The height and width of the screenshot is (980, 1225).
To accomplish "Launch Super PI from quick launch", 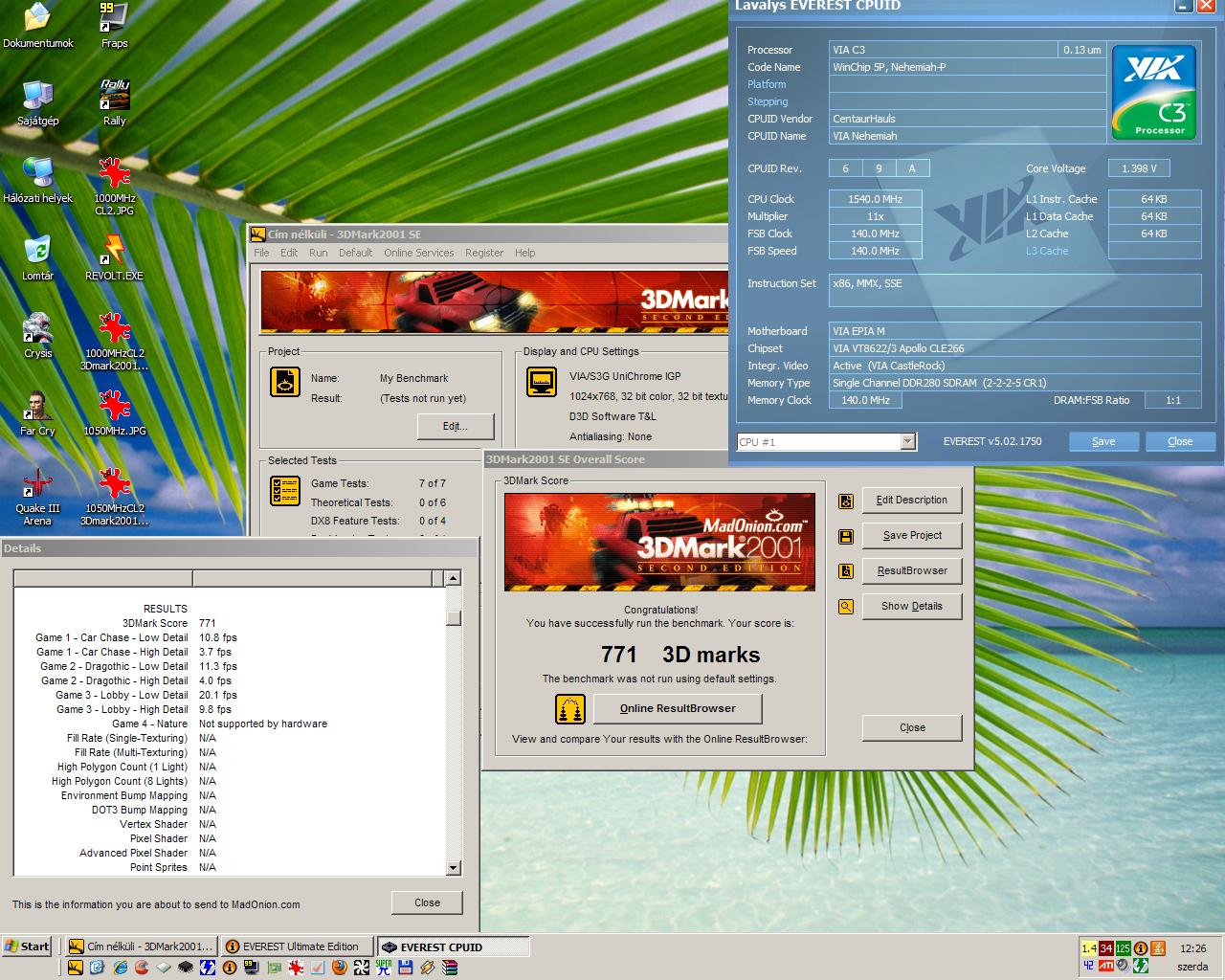I will (x=384, y=968).
